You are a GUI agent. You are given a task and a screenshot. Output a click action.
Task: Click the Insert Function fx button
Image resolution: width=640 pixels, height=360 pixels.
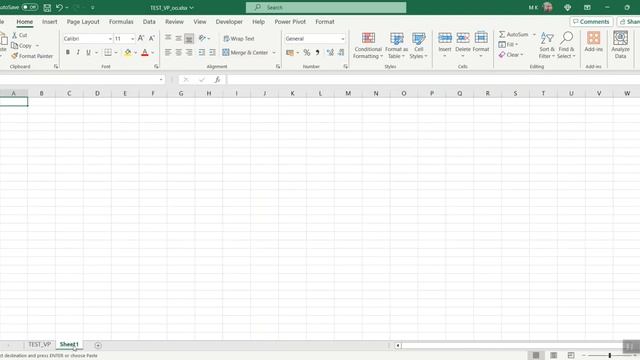point(218,80)
